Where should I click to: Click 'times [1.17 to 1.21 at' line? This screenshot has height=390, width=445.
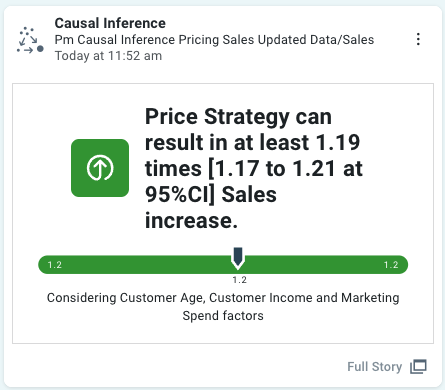(254, 168)
